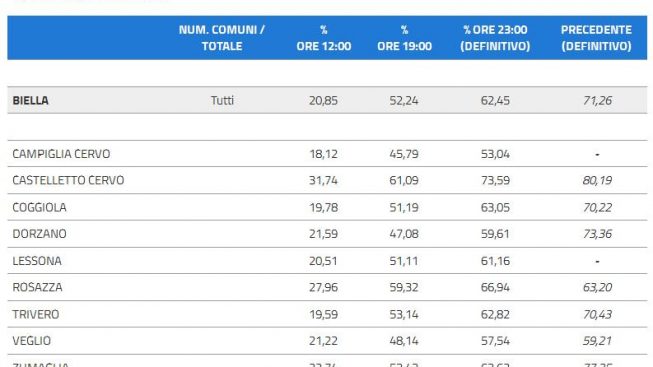Click DORZANO previous turnout 73,36
653x367 pixels.
[x=597, y=234]
